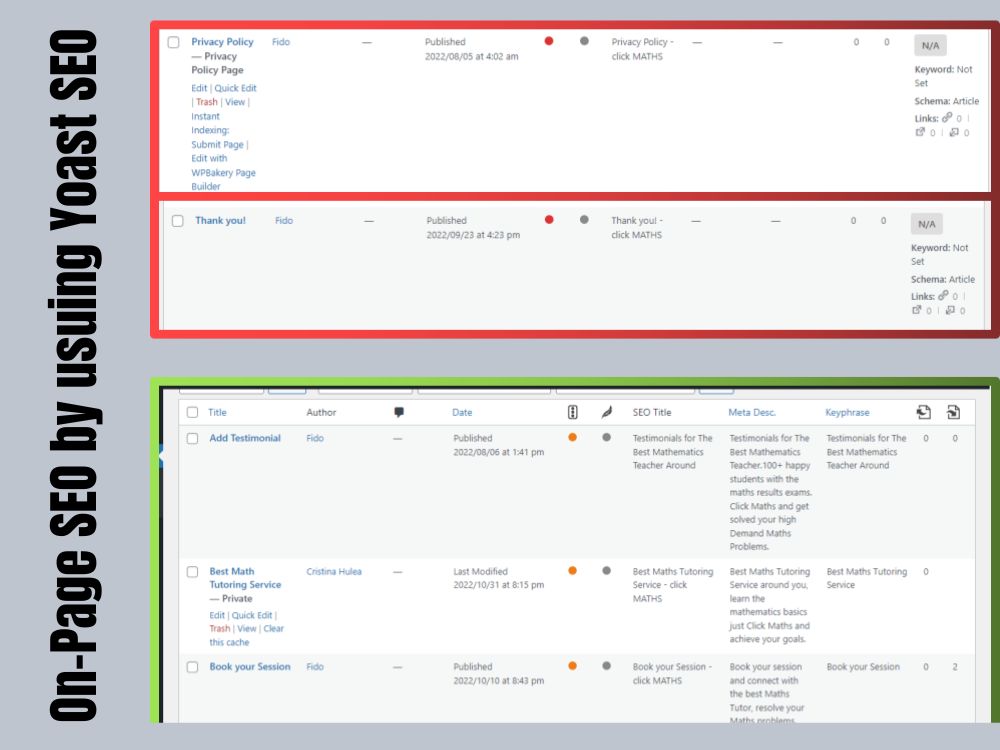This screenshot has height=750, width=1000.
Task: Click internal links chain icon in Thank you! row
Action: pyautogui.click(x=943, y=295)
